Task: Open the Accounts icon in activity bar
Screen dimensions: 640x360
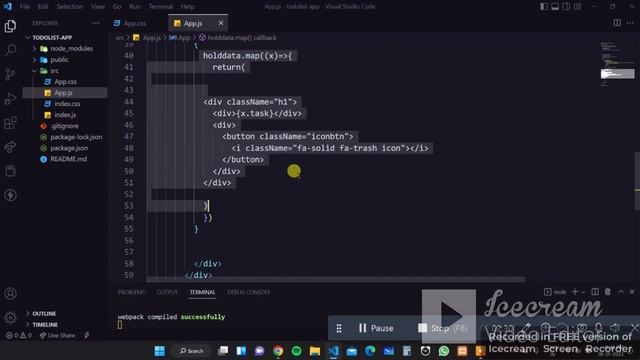Action: pos(10,293)
